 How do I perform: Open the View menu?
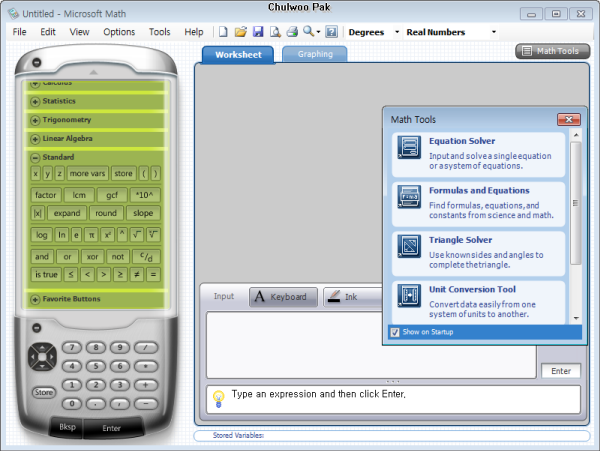point(79,32)
